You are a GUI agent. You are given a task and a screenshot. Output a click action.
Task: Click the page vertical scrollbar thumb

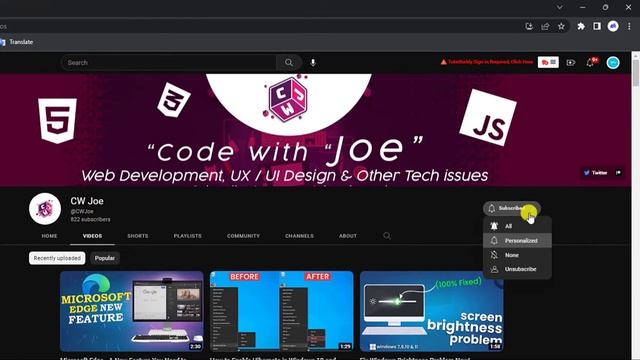[x=636, y=73]
